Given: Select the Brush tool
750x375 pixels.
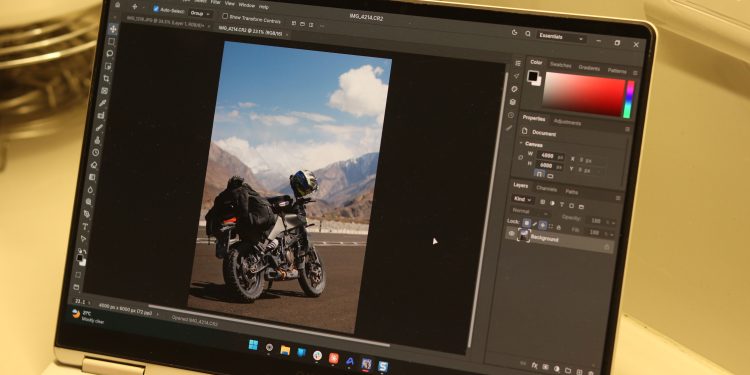Looking at the screenshot, I should tap(99, 127).
